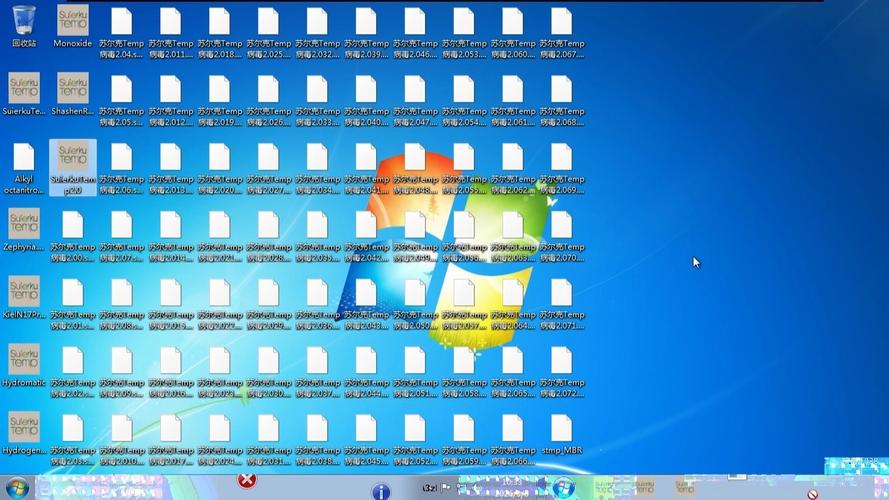The image size is (889, 500).
Task: Select file 苏尔壳Temp病毒2.04.s...
Action: click(x=121, y=33)
